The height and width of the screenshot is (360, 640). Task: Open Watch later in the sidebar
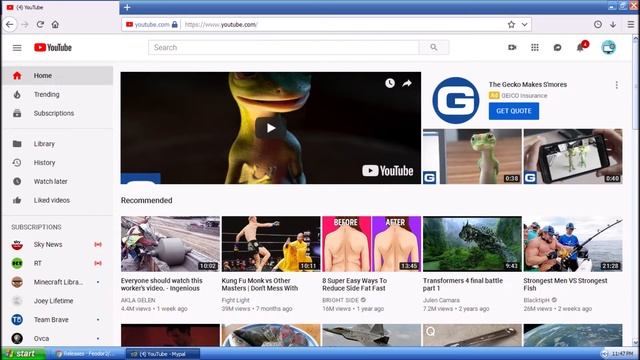[58, 181]
